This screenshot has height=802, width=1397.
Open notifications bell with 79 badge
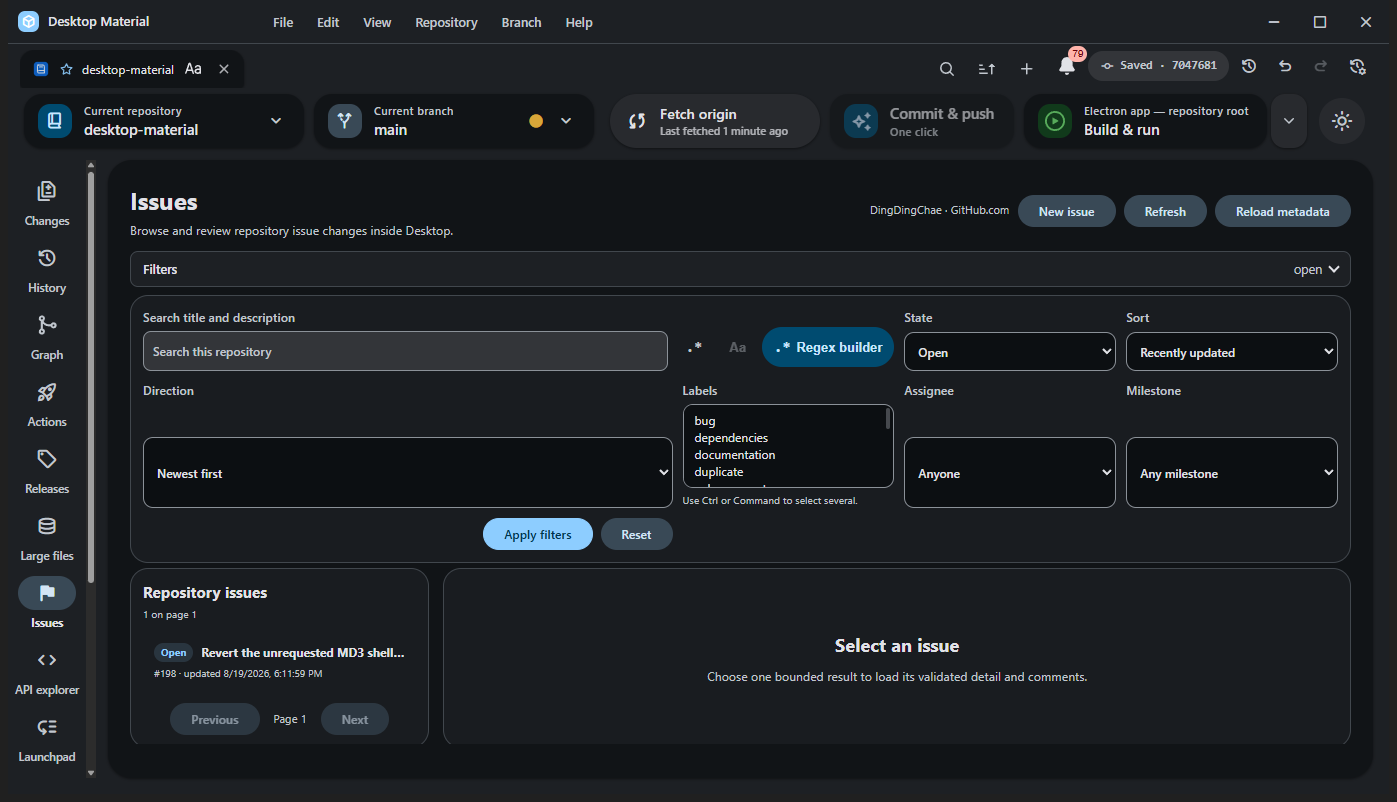1067,66
